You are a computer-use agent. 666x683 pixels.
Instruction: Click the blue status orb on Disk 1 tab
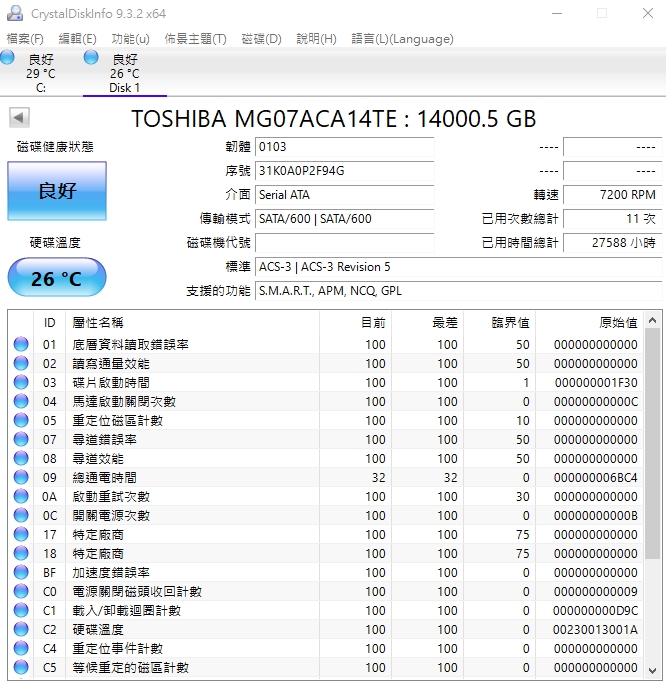click(x=91, y=57)
